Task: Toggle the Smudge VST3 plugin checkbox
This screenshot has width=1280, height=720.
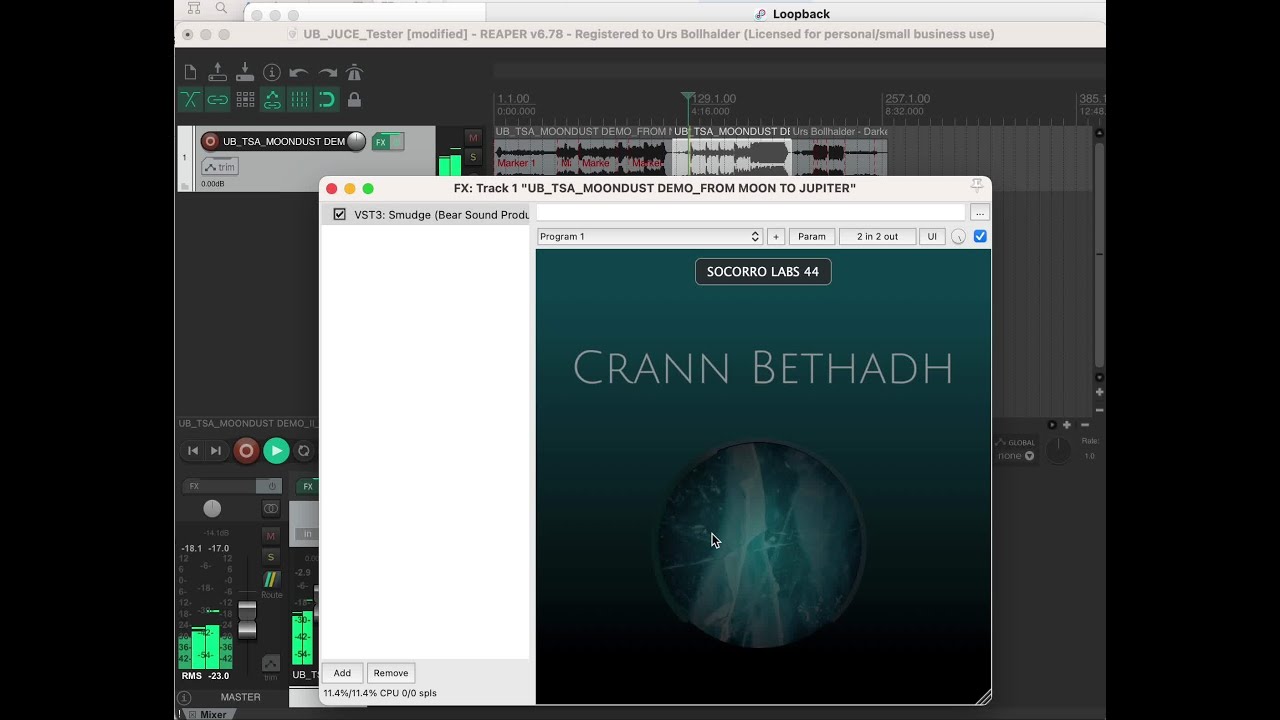Action: pos(340,214)
